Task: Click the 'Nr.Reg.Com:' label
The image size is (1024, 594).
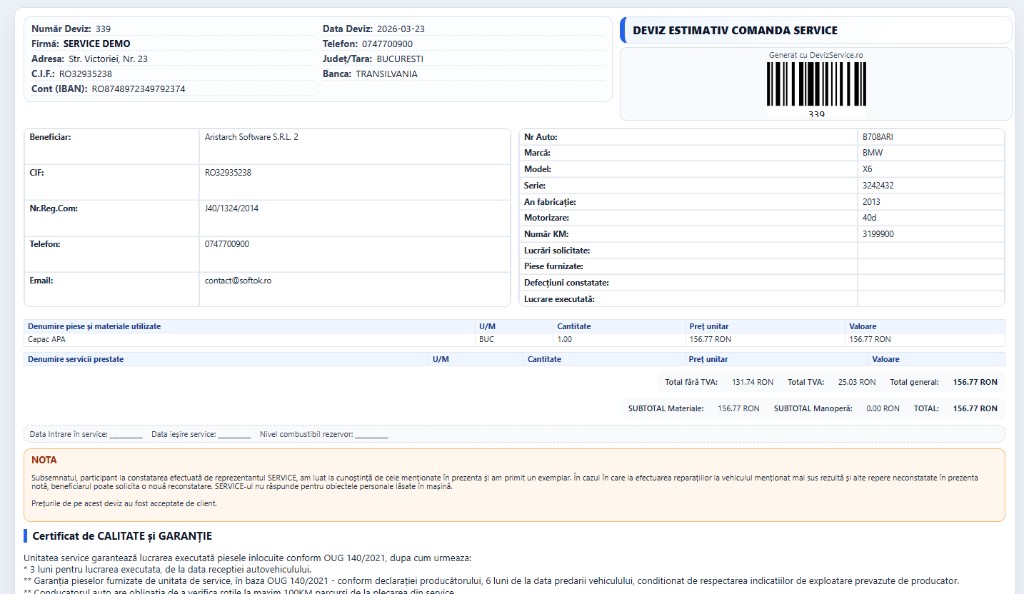Action: pyautogui.click(x=54, y=208)
